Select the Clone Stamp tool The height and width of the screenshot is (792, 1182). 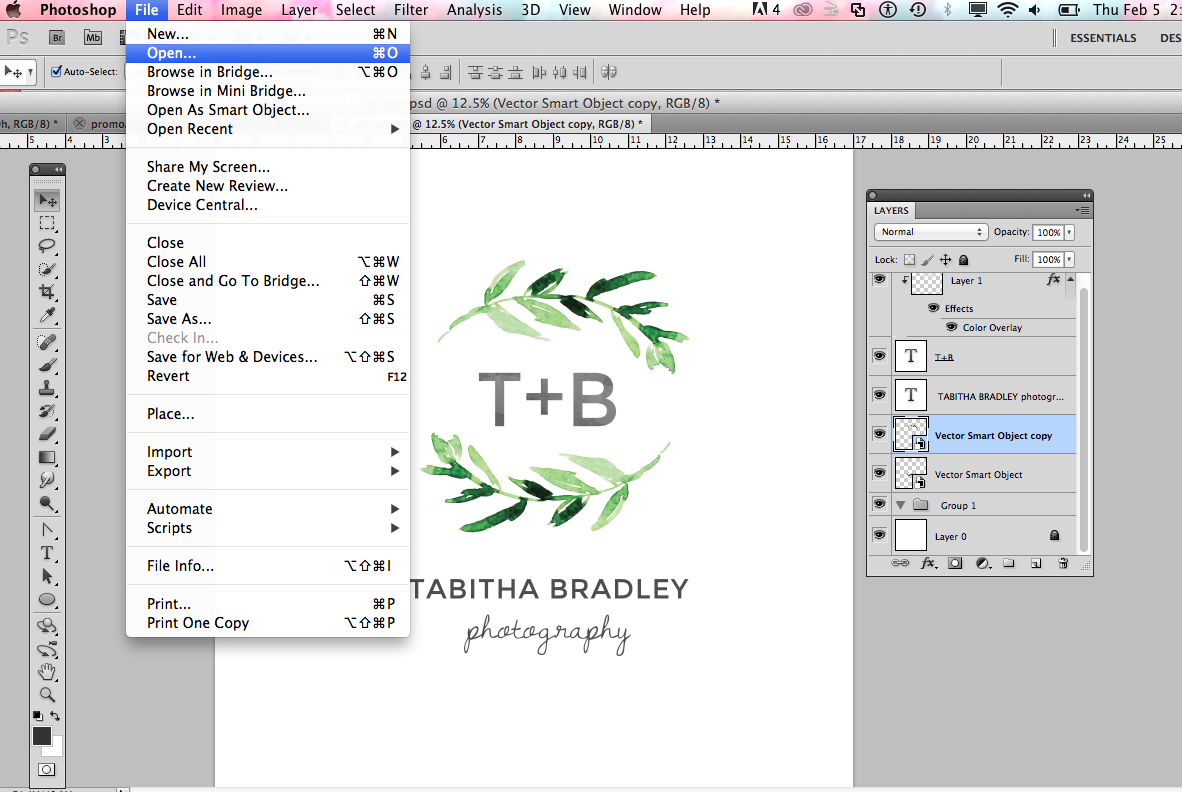pyautogui.click(x=46, y=388)
